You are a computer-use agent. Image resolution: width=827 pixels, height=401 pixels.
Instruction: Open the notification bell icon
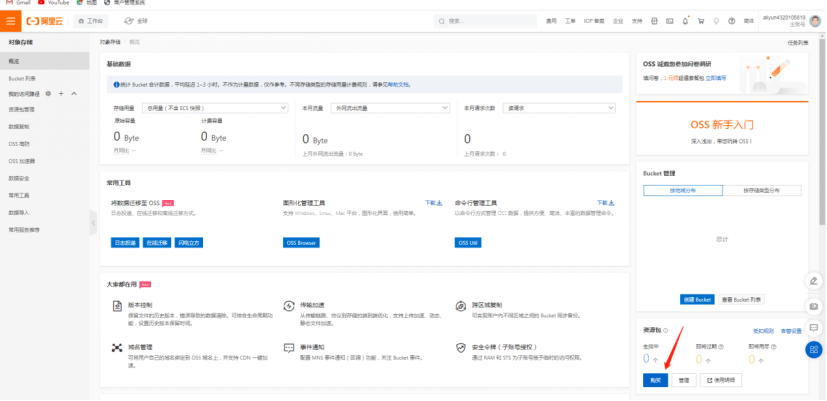685,21
